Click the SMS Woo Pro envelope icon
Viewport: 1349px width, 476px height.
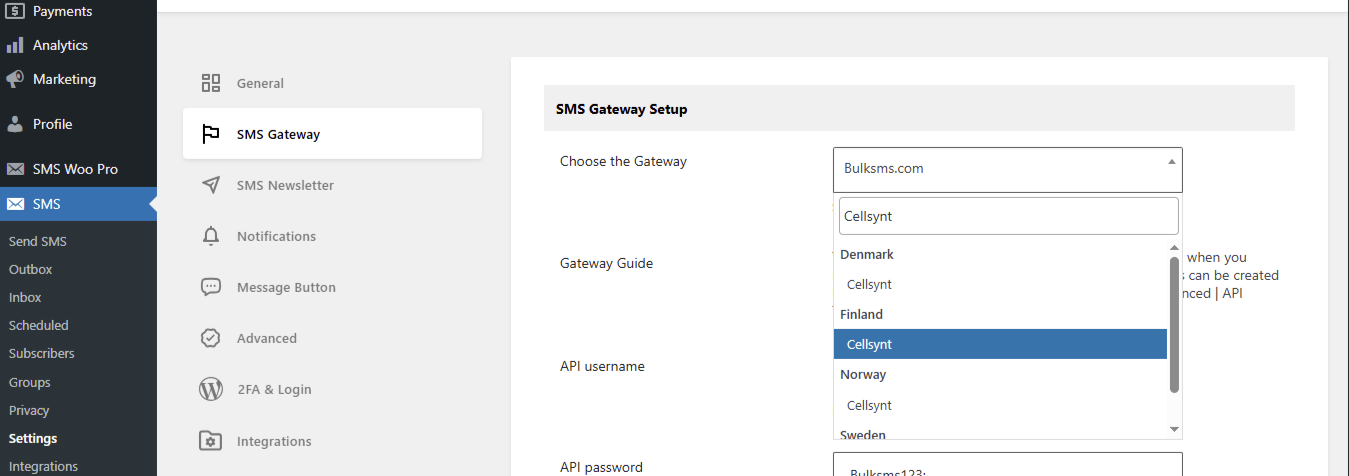coord(15,169)
